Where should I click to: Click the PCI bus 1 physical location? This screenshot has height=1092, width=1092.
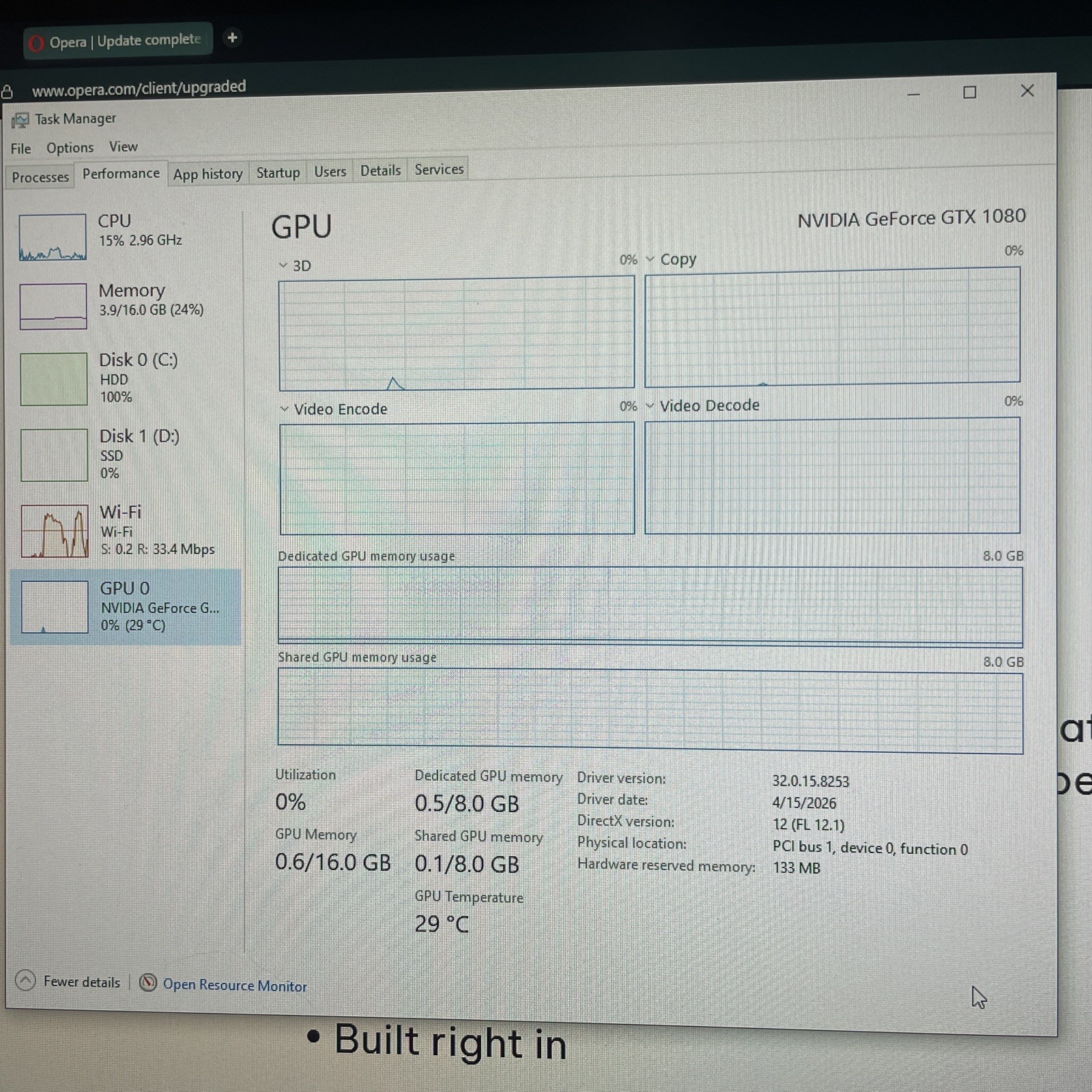point(870,848)
